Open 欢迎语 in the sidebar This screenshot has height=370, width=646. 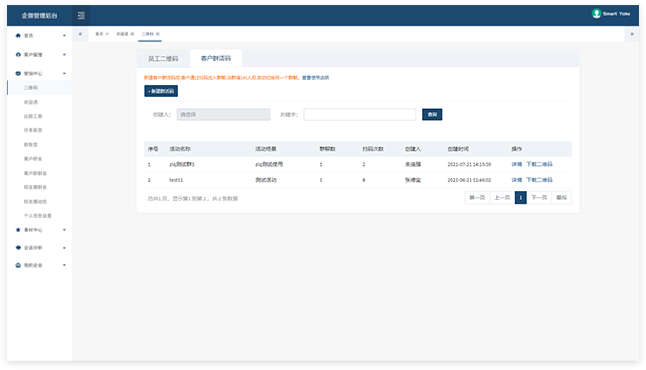pos(31,102)
